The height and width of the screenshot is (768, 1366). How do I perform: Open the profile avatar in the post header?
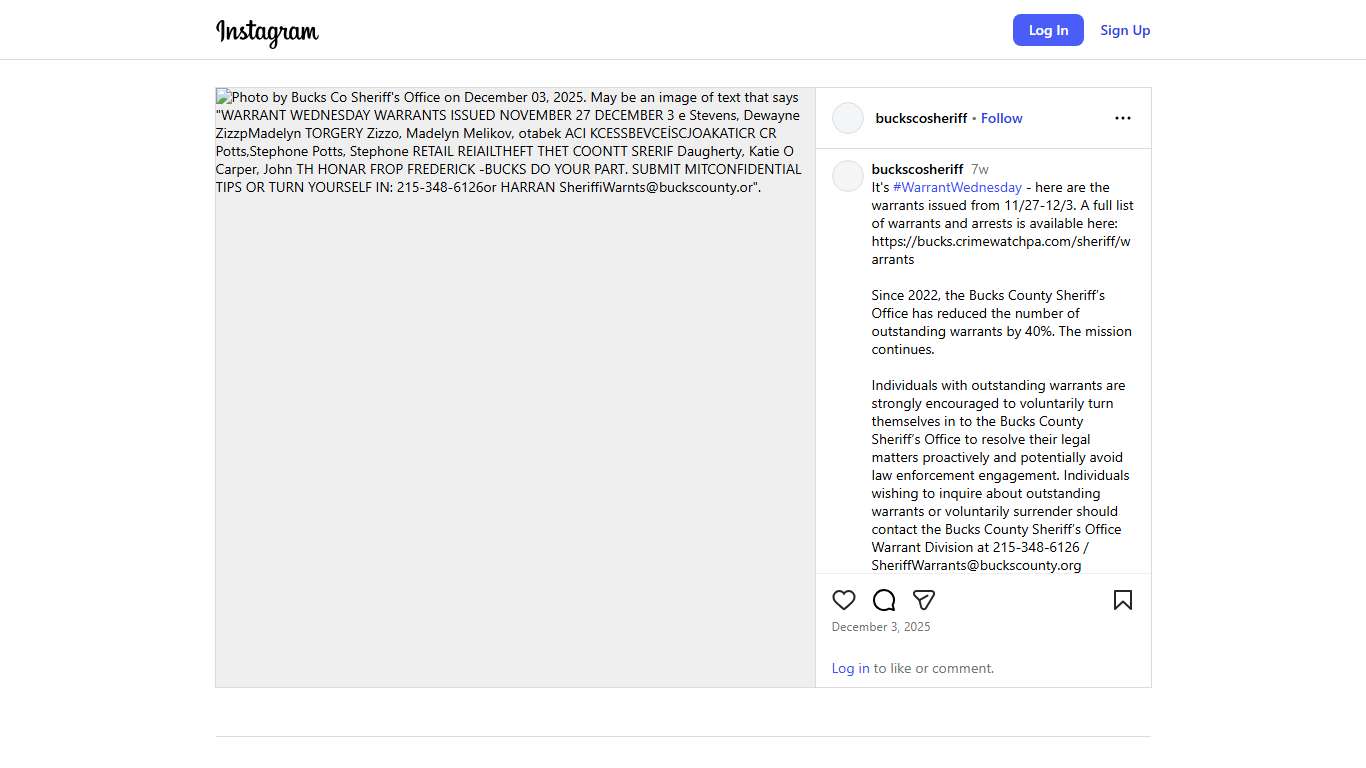(848, 118)
